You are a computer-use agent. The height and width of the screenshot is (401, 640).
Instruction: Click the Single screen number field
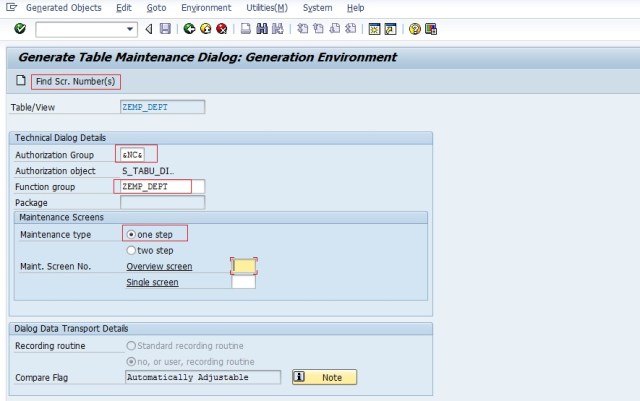(x=244, y=282)
